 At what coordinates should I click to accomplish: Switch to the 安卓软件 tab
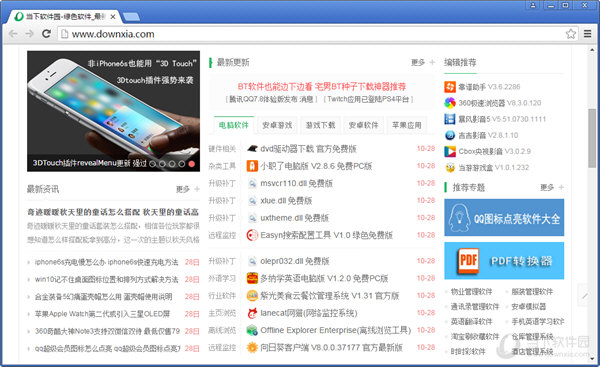pyautogui.click(x=364, y=125)
